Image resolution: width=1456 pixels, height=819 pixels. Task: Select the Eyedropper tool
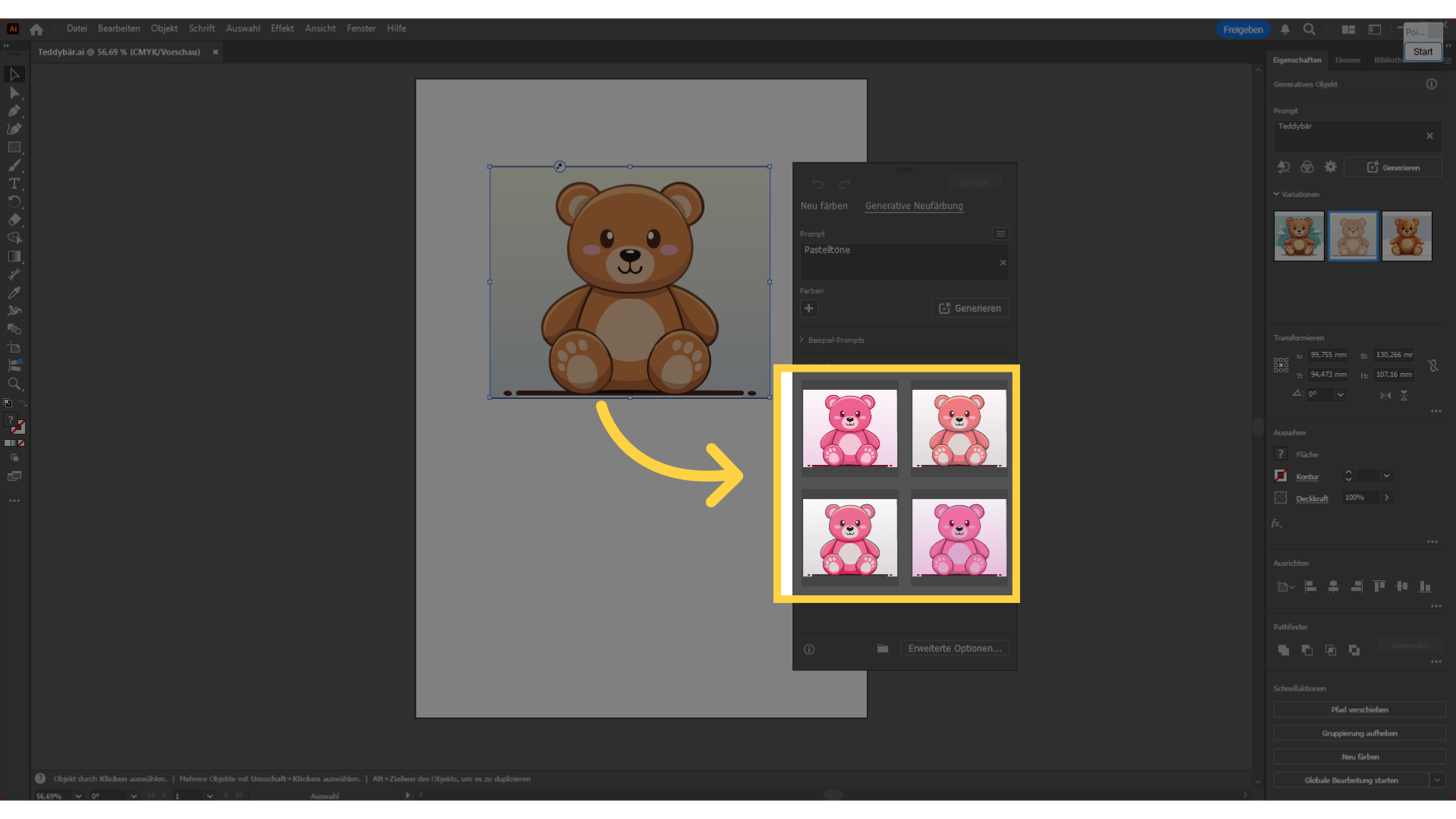click(x=14, y=293)
